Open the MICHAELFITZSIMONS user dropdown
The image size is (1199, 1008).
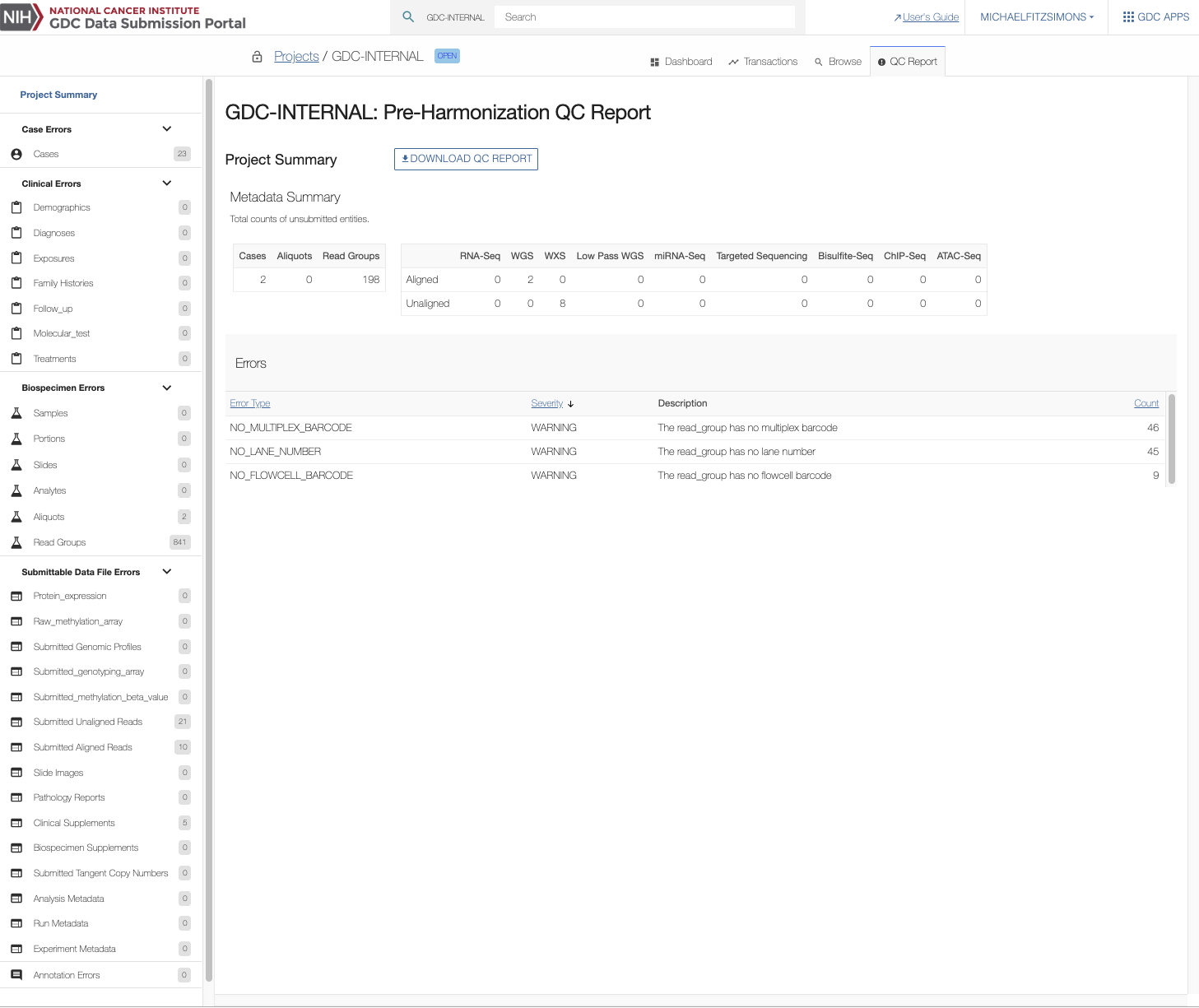1036,17
